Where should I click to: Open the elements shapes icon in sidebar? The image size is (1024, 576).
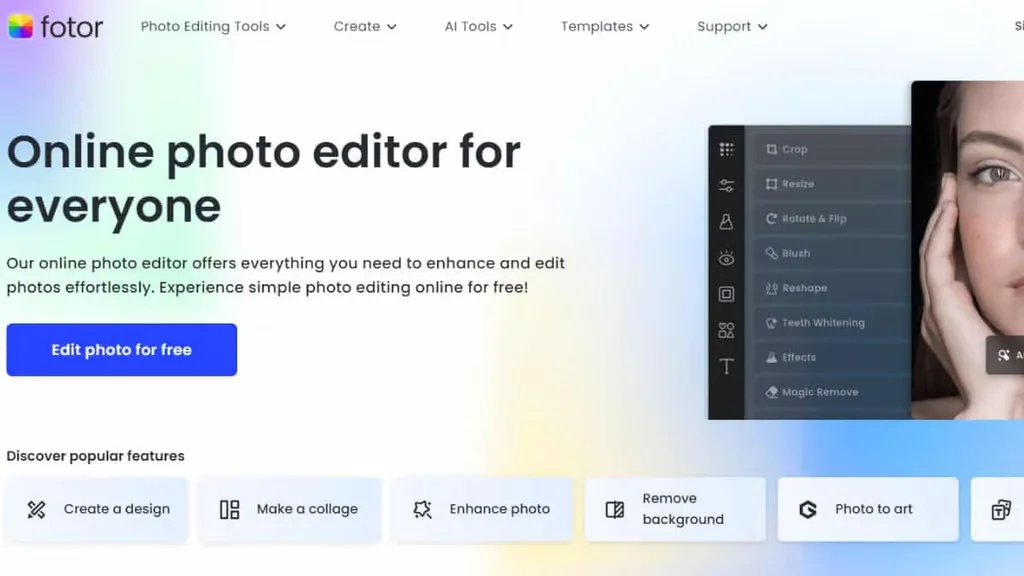[x=727, y=330]
